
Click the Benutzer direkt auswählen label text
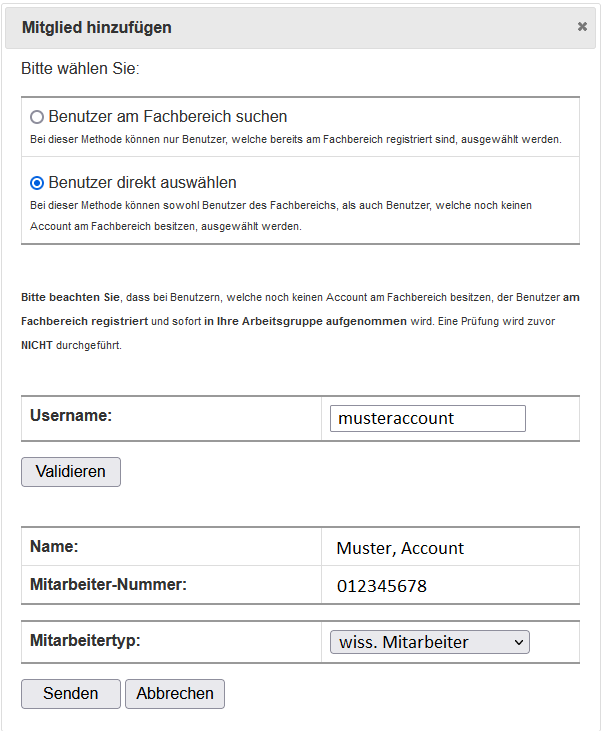pyautogui.click(x=142, y=183)
